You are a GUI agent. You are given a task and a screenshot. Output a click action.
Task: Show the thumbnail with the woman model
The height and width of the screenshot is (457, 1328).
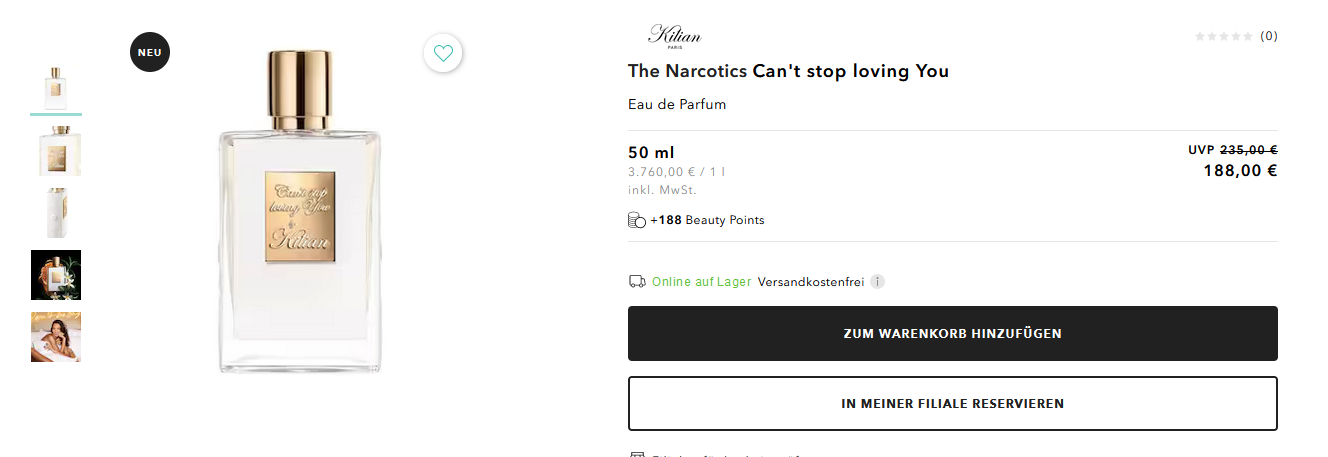click(x=56, y=337)
